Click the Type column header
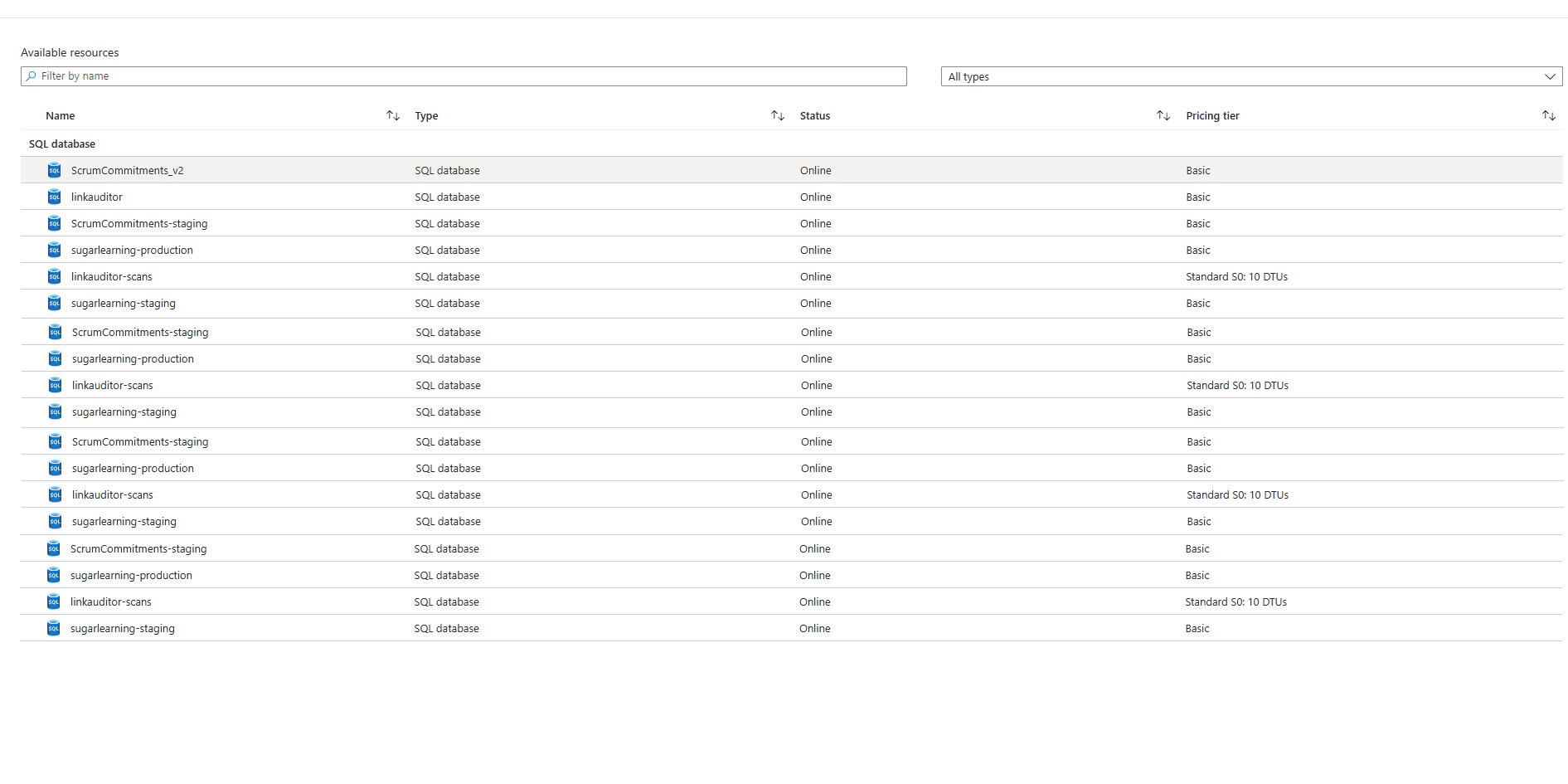Viewport: 1568px width, 784px height. click(426, 115)
